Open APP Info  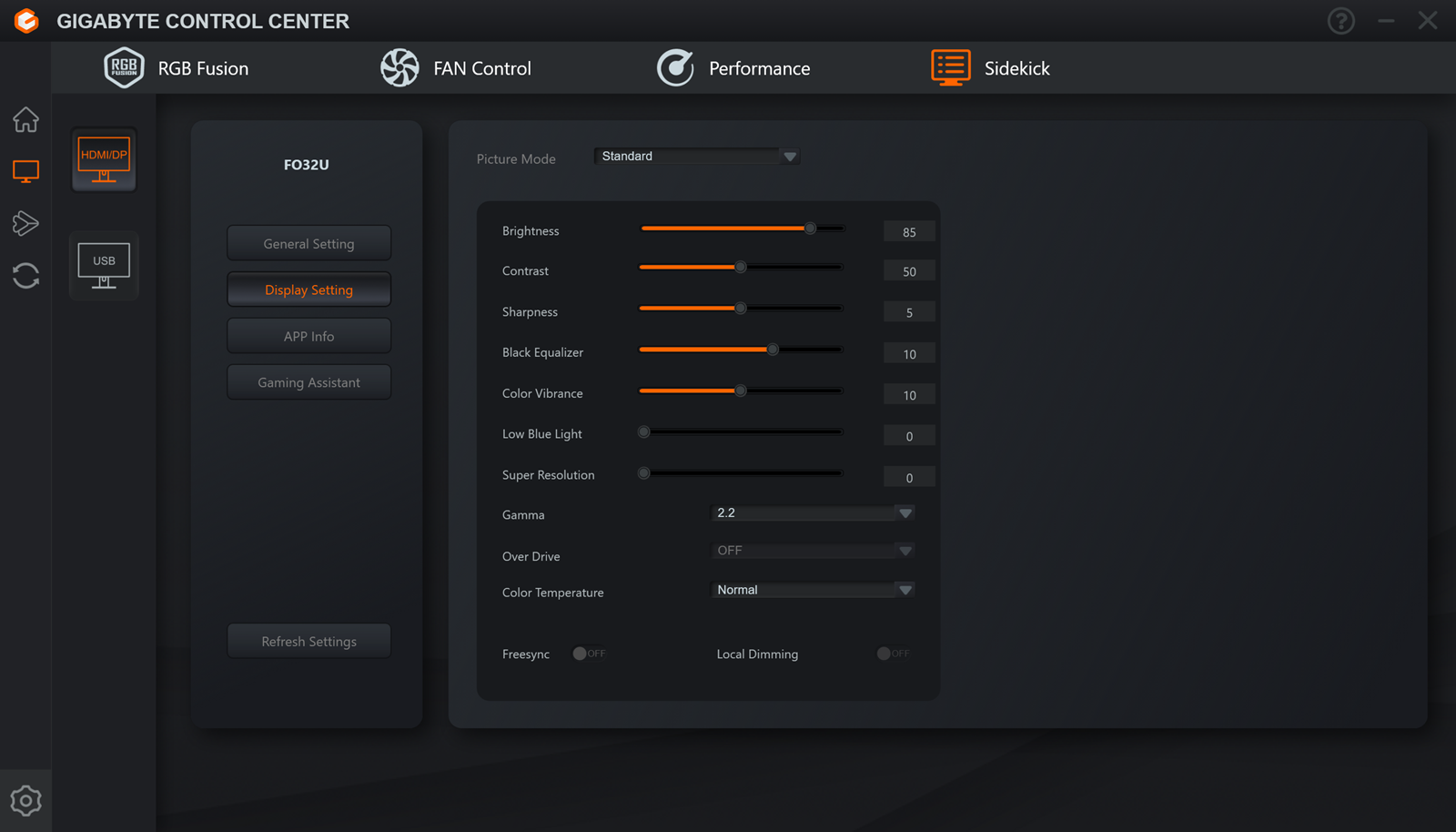(x=309, y=336)
